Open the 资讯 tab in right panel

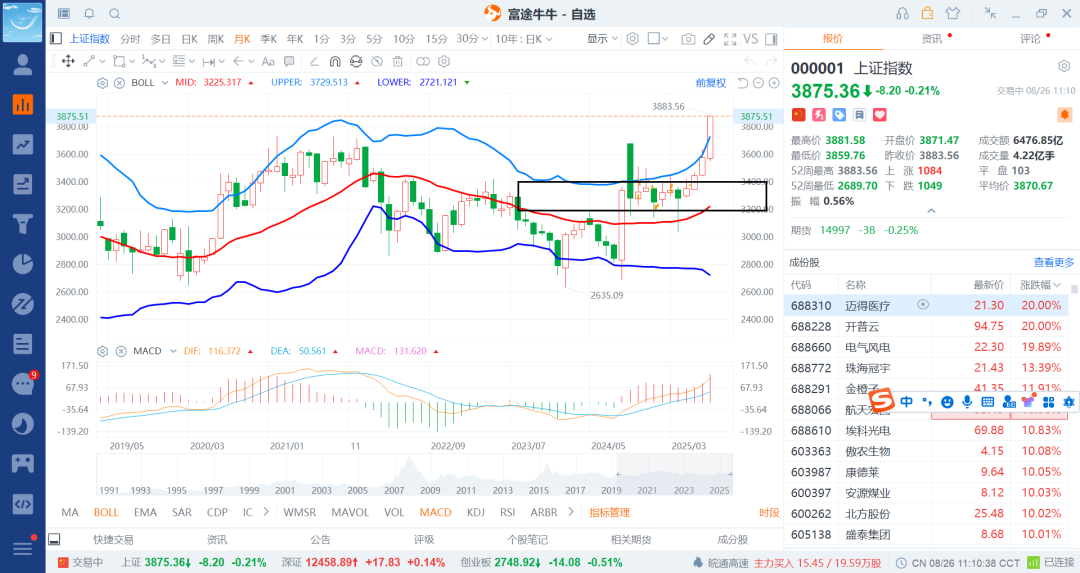click(932, 39)
